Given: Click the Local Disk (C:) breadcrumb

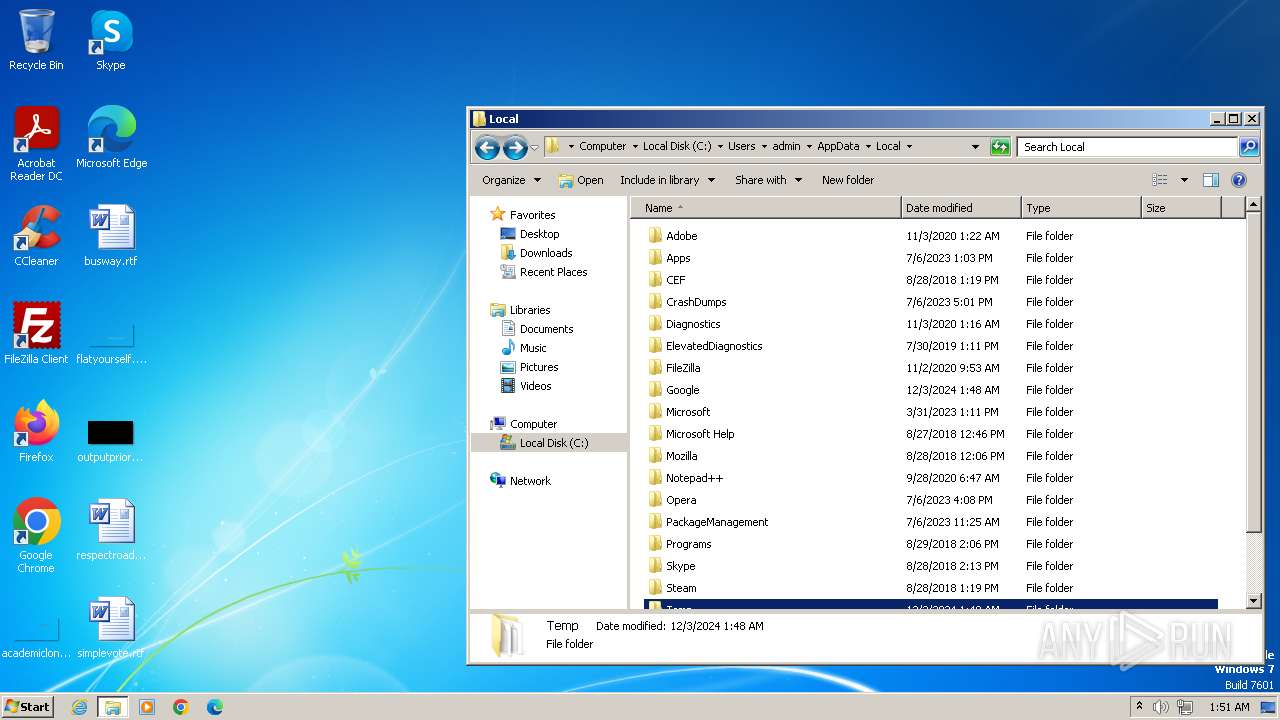Looking at the screenshot, I should coord(677,146).
